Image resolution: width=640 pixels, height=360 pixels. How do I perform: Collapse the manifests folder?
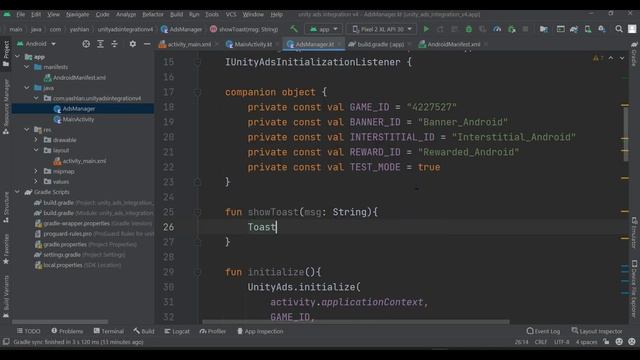click(x=27, y=67)
